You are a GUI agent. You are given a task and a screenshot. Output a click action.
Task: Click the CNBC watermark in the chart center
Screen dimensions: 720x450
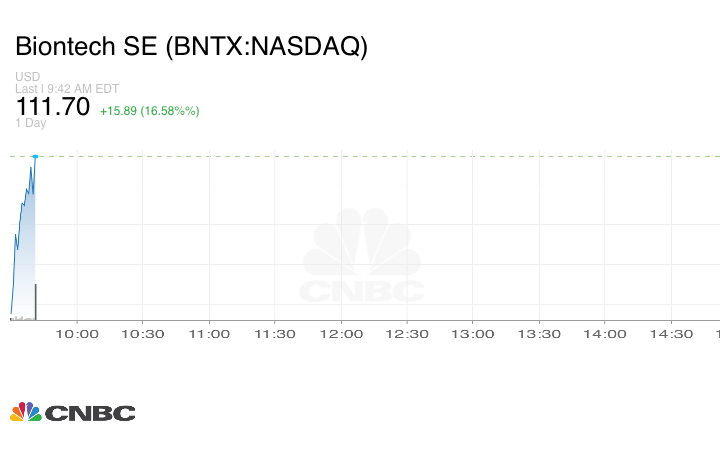pyautogui.click(x=363, y=258)
